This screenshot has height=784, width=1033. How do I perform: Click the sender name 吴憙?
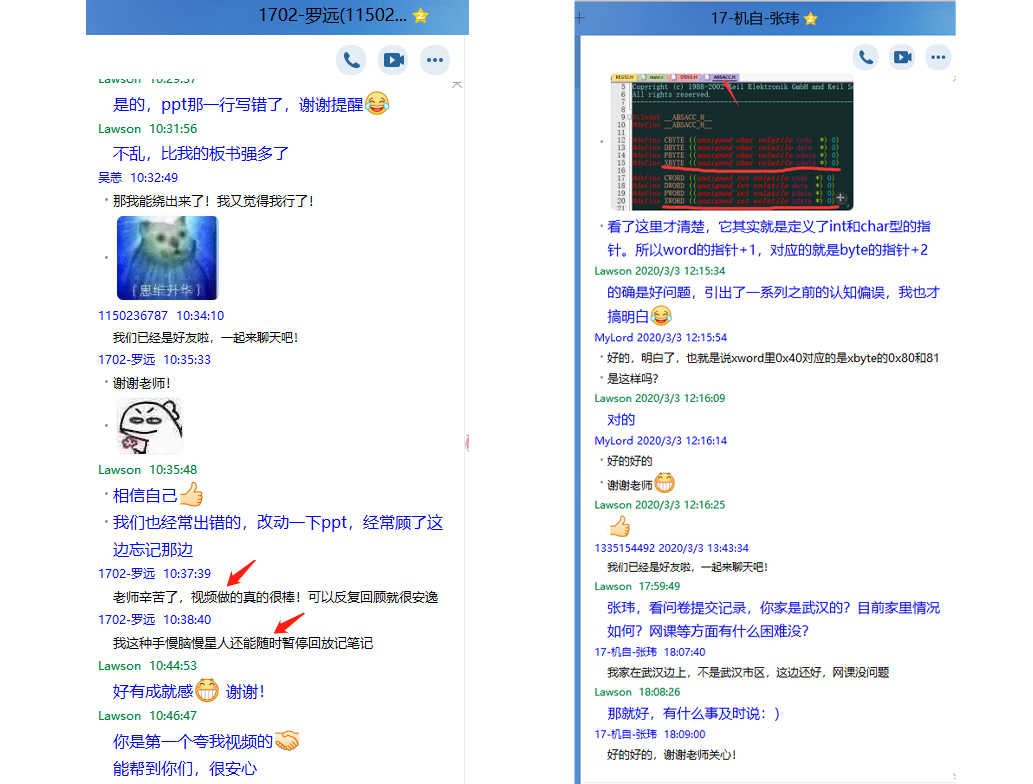[109, 177]
